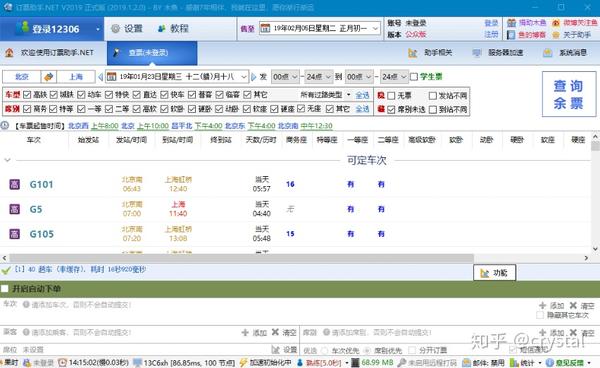The image size is (600, 368).
Task: Click 全选 link in 席别 row
Action: click(x=362, y=109)
